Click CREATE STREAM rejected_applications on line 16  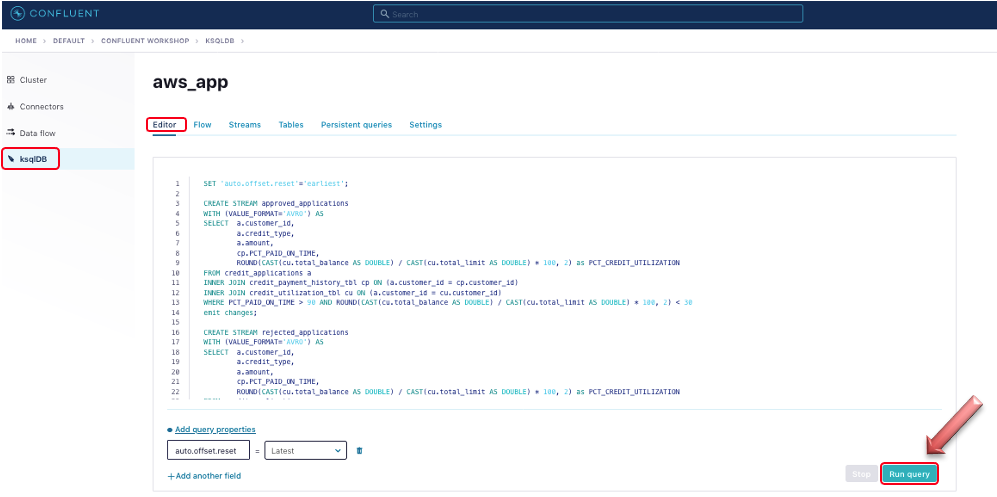pyautogui.click(x=276, y=332)
